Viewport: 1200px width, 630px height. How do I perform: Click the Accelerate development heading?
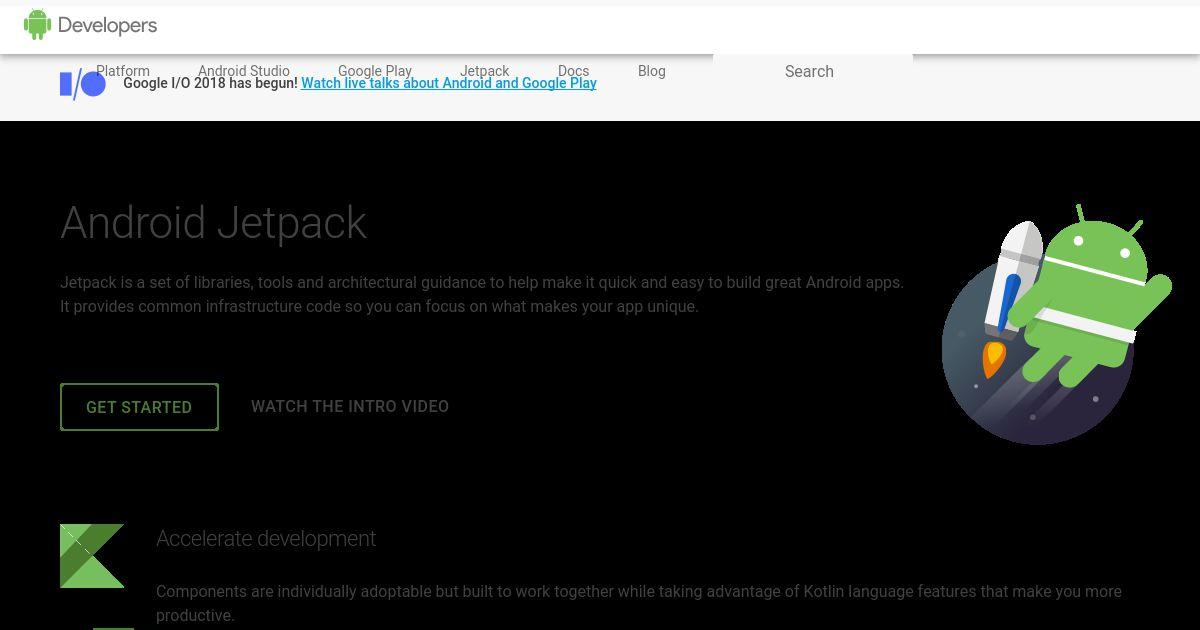coord(266,538)
